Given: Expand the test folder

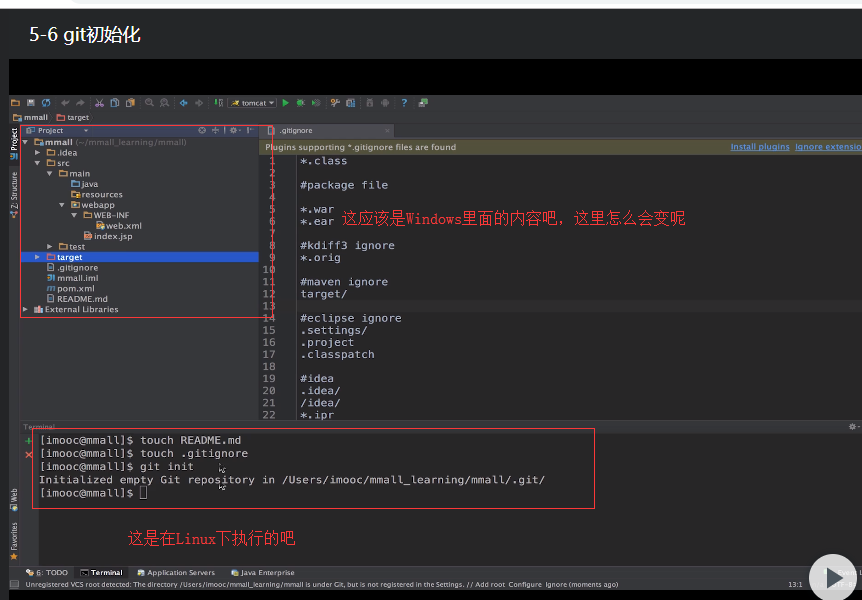Looking at the screenshot, I should [x=49, y=247].
